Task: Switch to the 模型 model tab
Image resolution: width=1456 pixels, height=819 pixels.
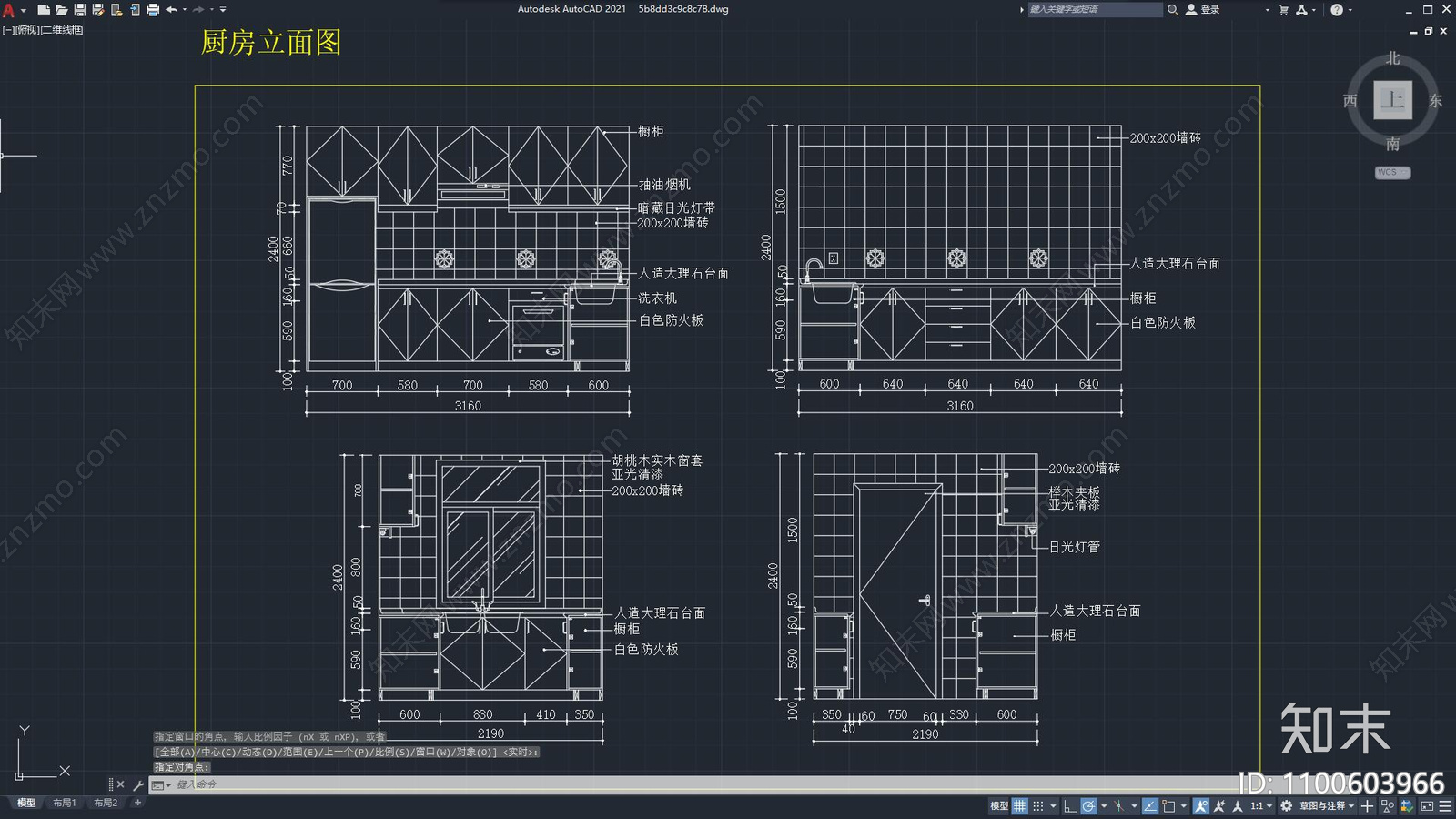Action: 26,803
